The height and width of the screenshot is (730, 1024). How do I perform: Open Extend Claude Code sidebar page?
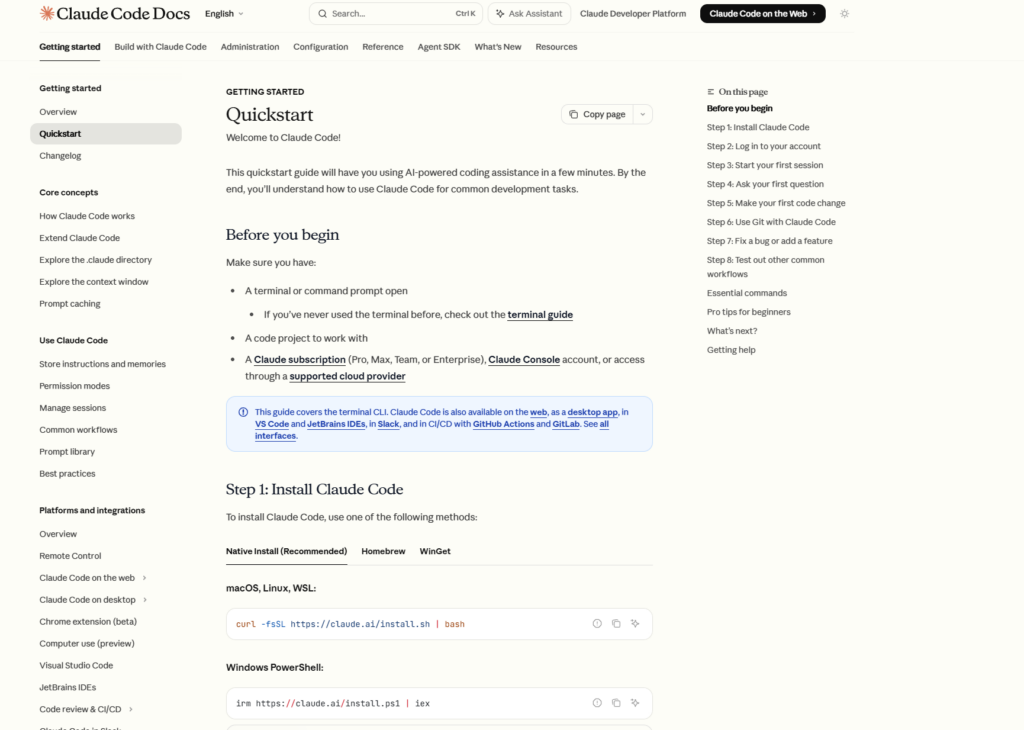[80, 238]
